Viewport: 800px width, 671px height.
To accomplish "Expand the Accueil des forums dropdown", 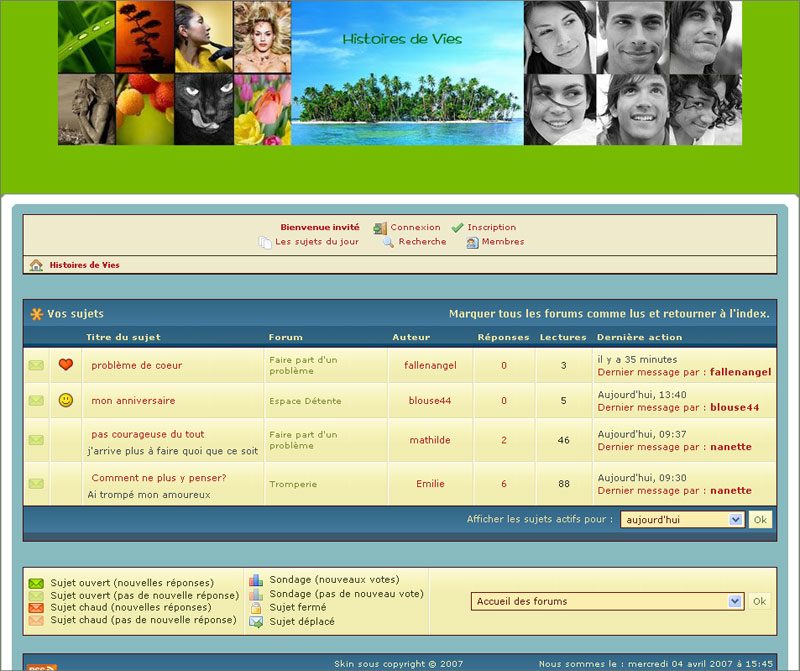I will [607, 601].
